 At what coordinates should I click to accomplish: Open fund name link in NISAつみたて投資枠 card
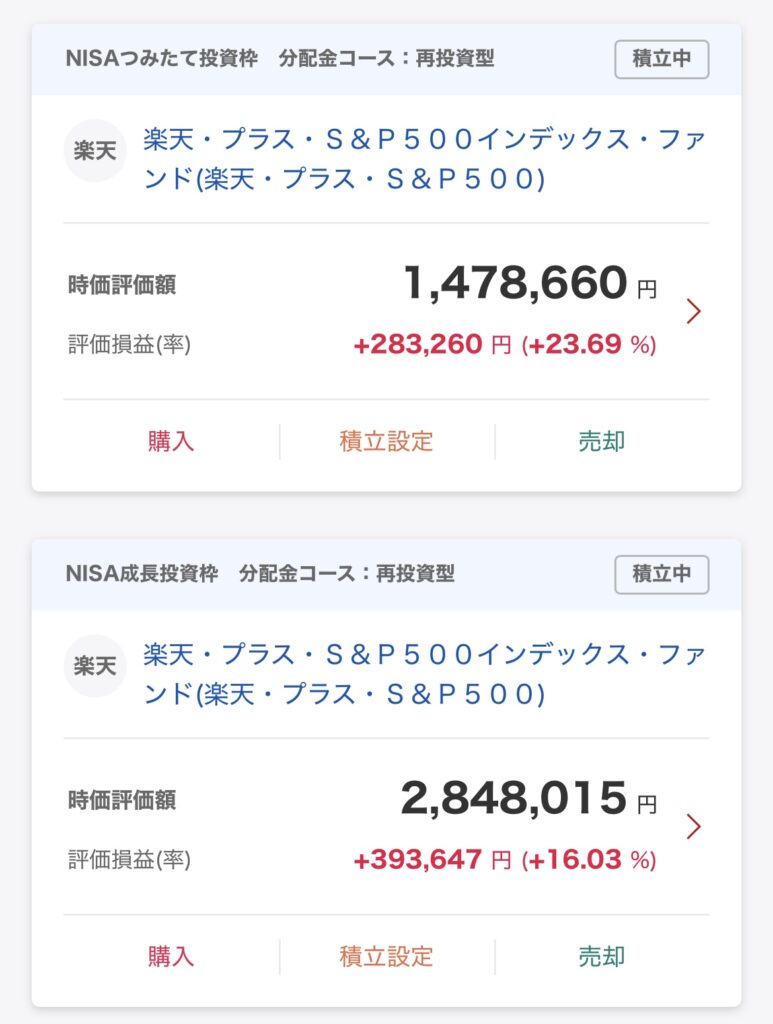click(x=424, y=158)
